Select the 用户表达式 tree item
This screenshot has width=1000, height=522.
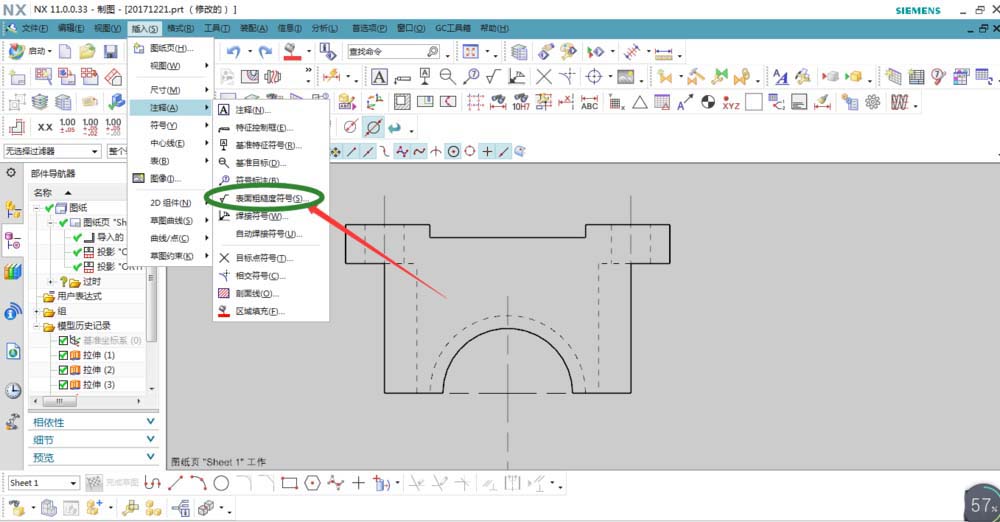79,296
